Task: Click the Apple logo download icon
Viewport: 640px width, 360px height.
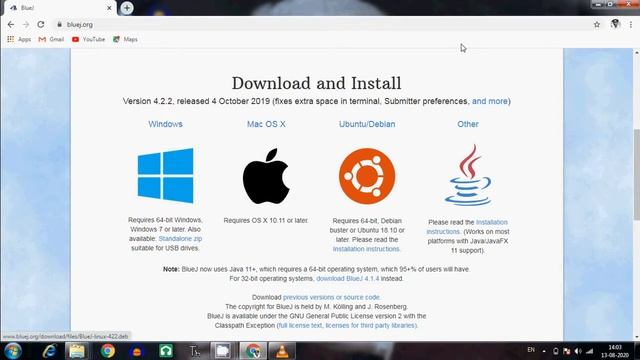Action: [266, 176]
